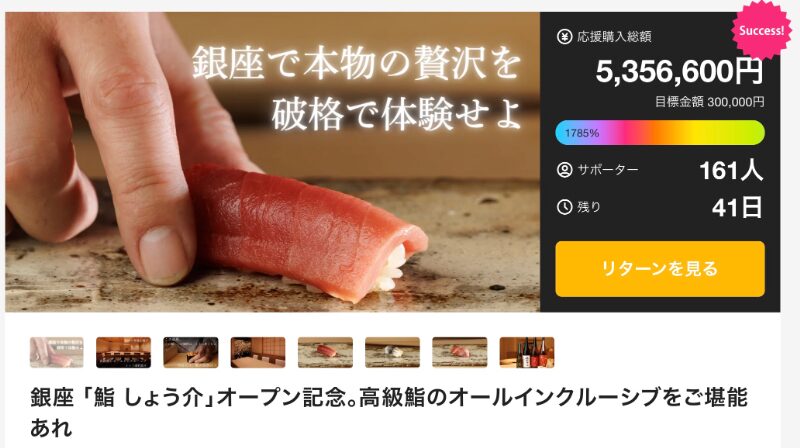Click the 41日 remaining days value
Image resolution: width=800 pixels, height=448 pixels.
(x=737, y=207)
